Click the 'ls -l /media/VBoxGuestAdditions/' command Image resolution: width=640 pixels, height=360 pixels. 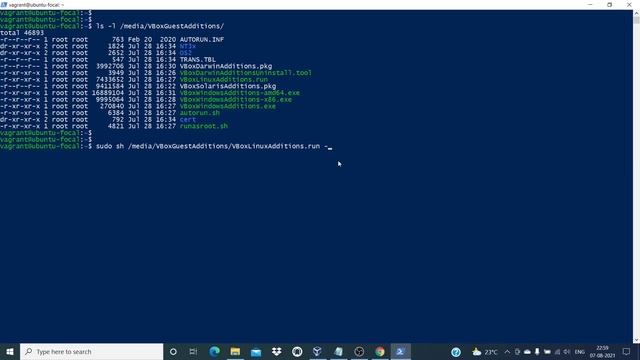coord(160,26)
